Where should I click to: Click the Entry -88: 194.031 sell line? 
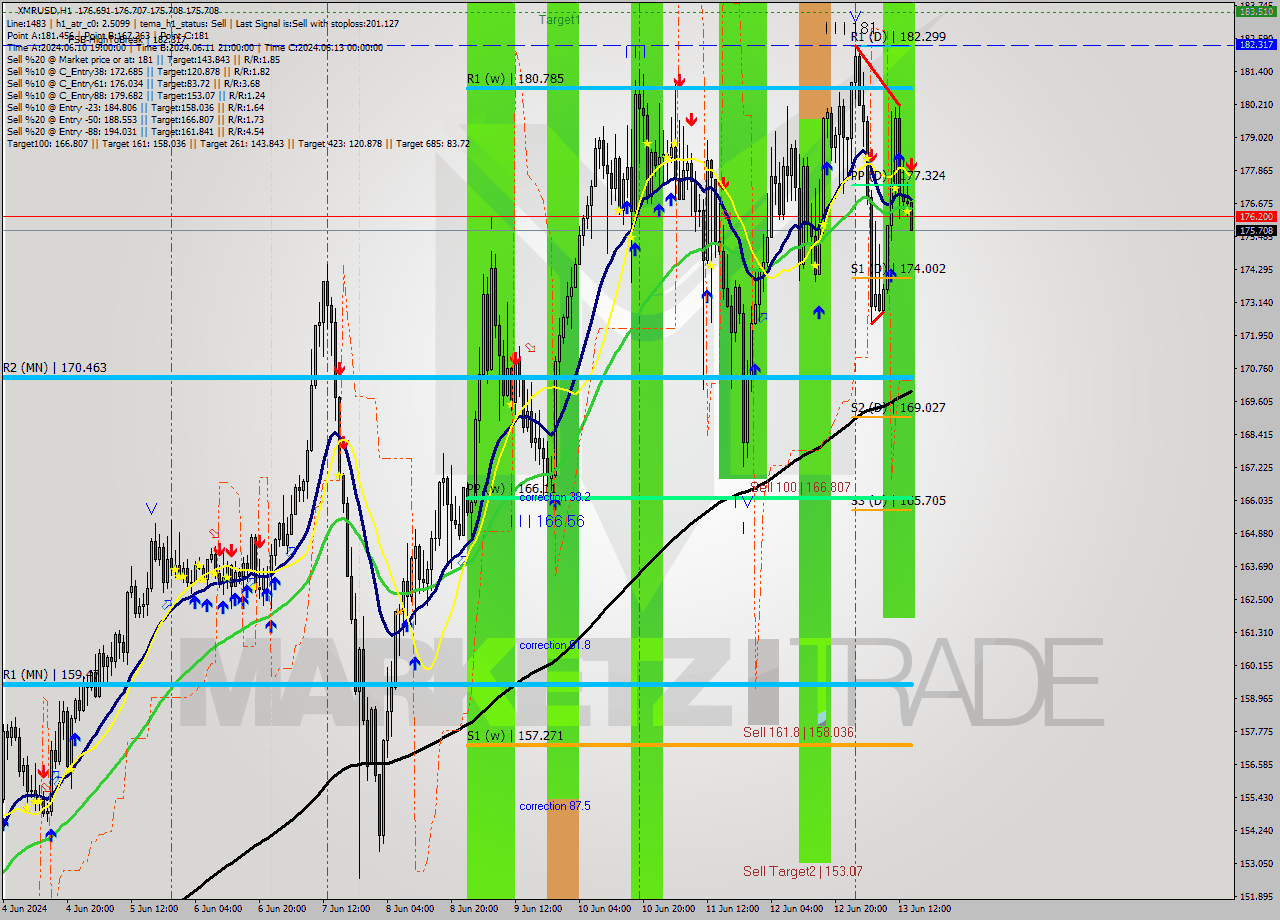pos(135,131)
